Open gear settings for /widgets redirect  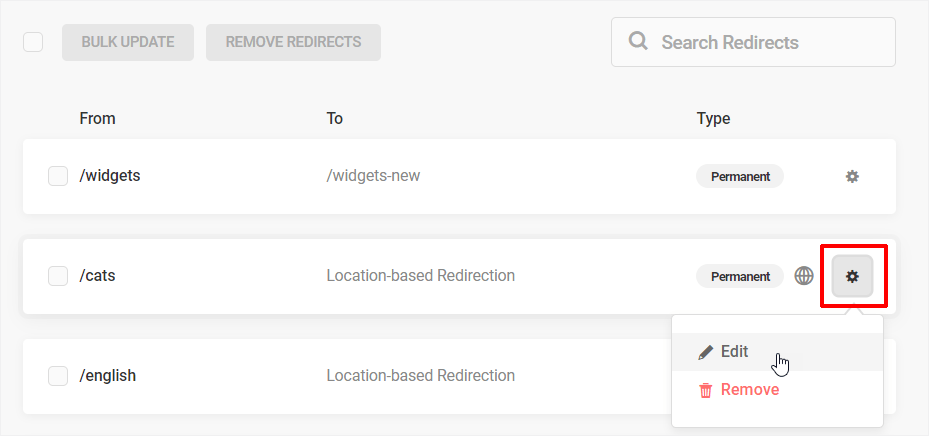coord(852,177)
